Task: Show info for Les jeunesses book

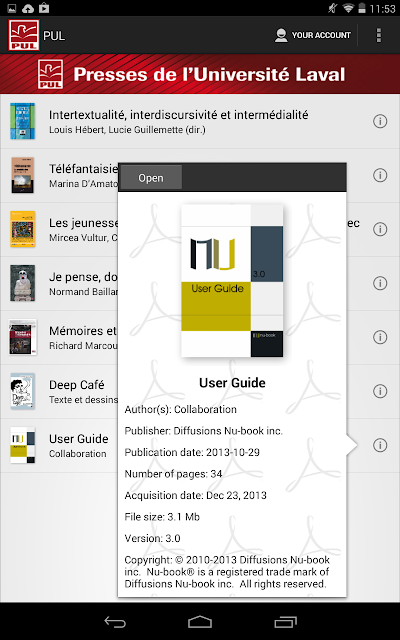Action: click(380, 229)
